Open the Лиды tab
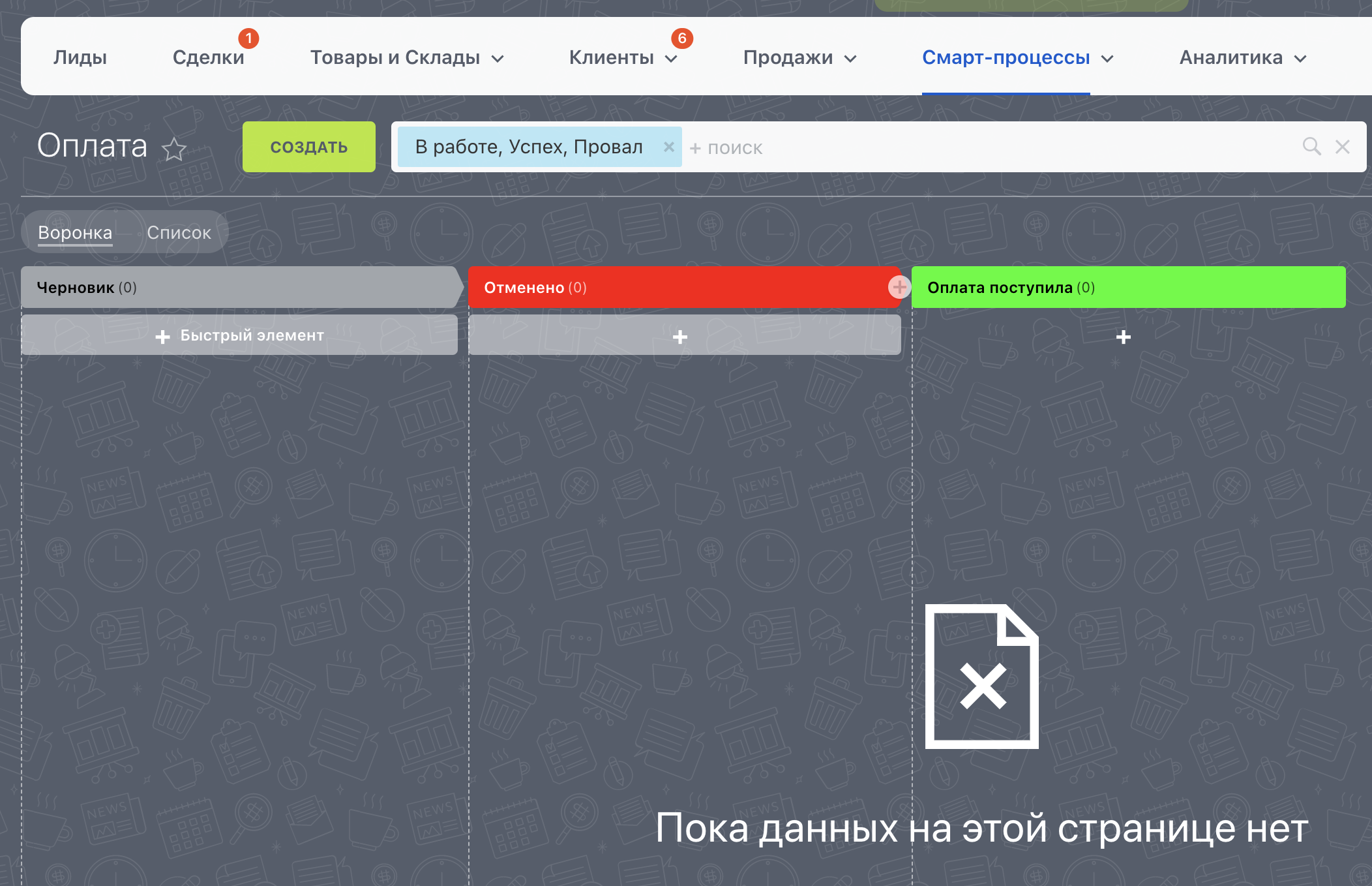 point(80,57)
